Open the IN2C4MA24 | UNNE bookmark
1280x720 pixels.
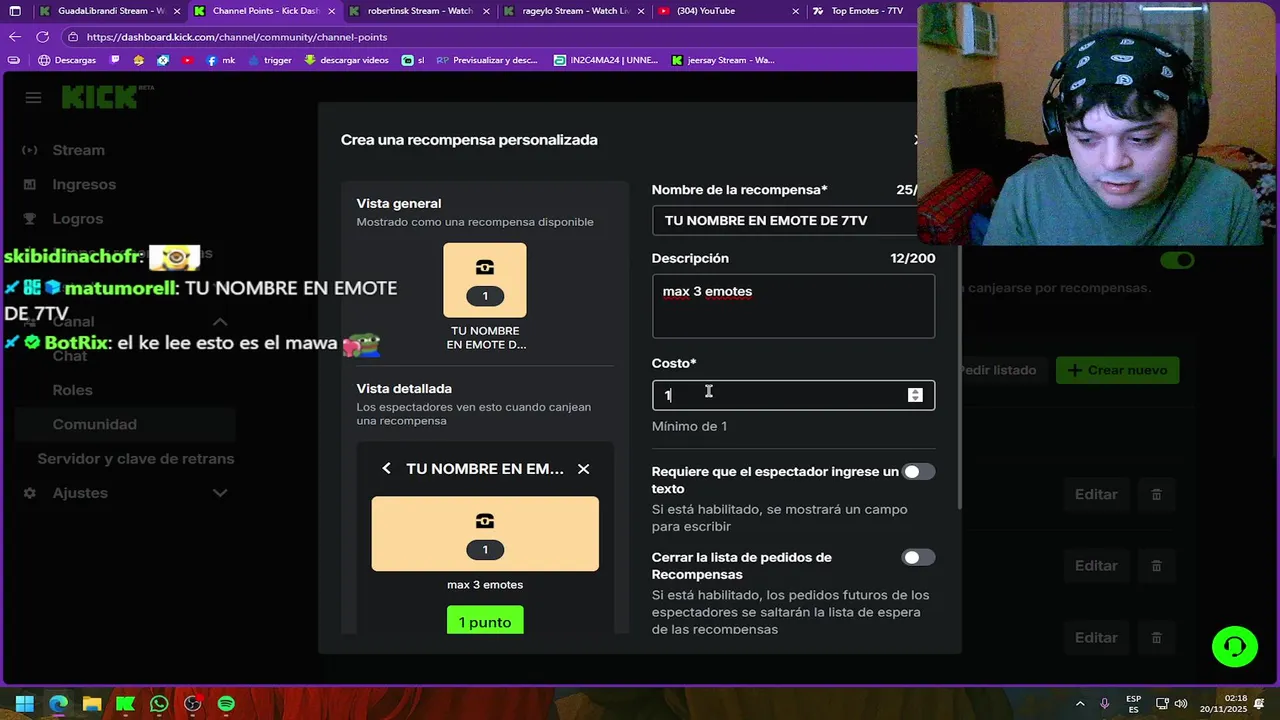tap(606, 60)
